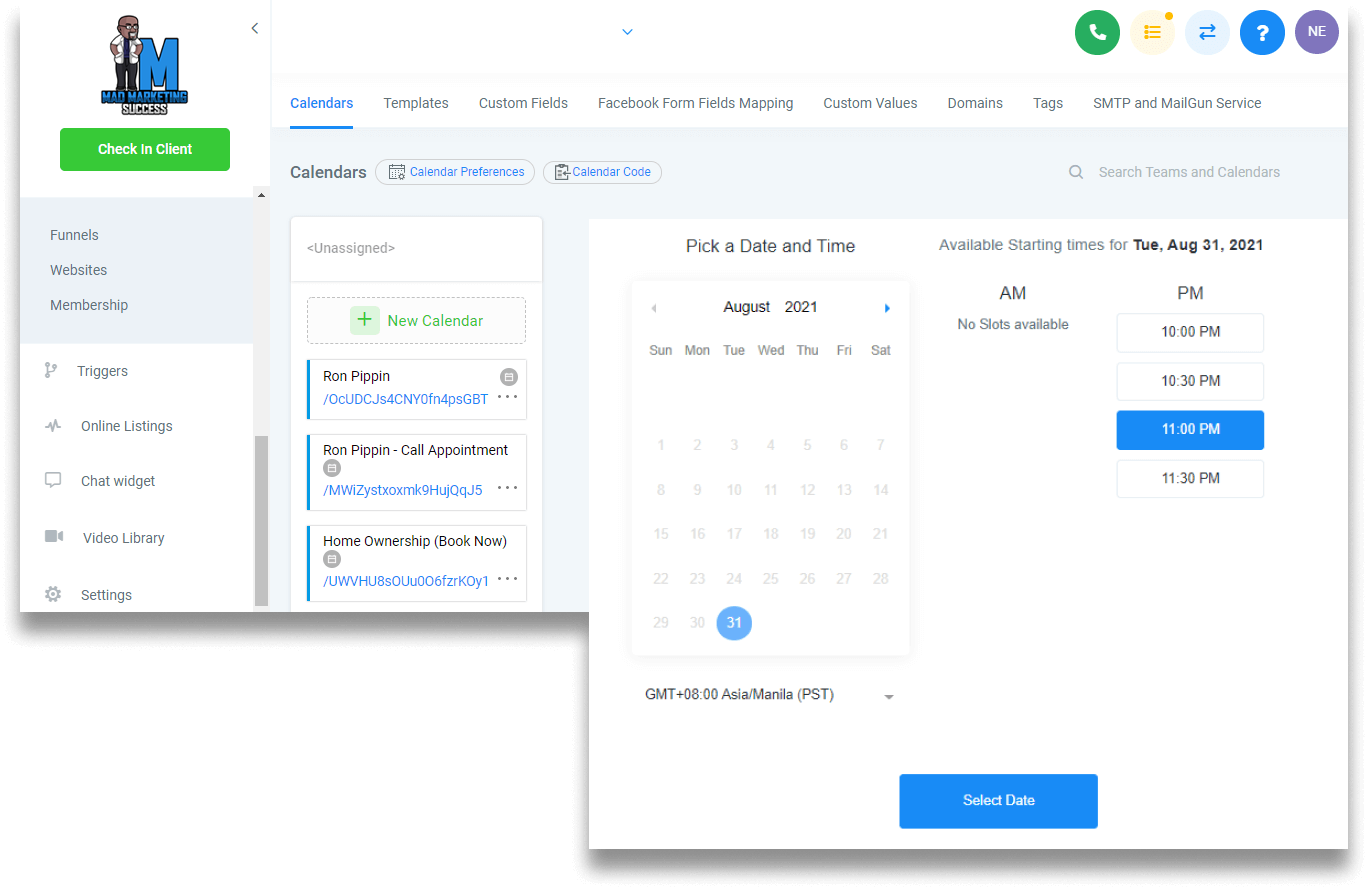Image resolution: width=1368 pixels, height=889 pixels.
Task: Click the Chat widget speech bubble icon
Action: pos(53,480)
